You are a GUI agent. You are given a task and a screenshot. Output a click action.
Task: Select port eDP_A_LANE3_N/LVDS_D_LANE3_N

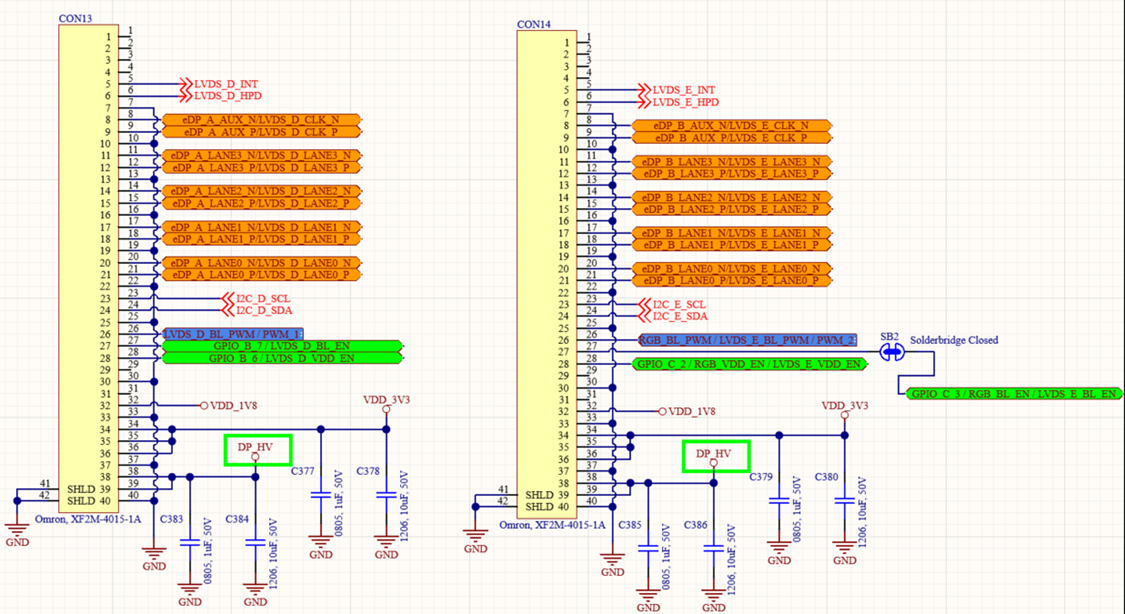(262, 156)
